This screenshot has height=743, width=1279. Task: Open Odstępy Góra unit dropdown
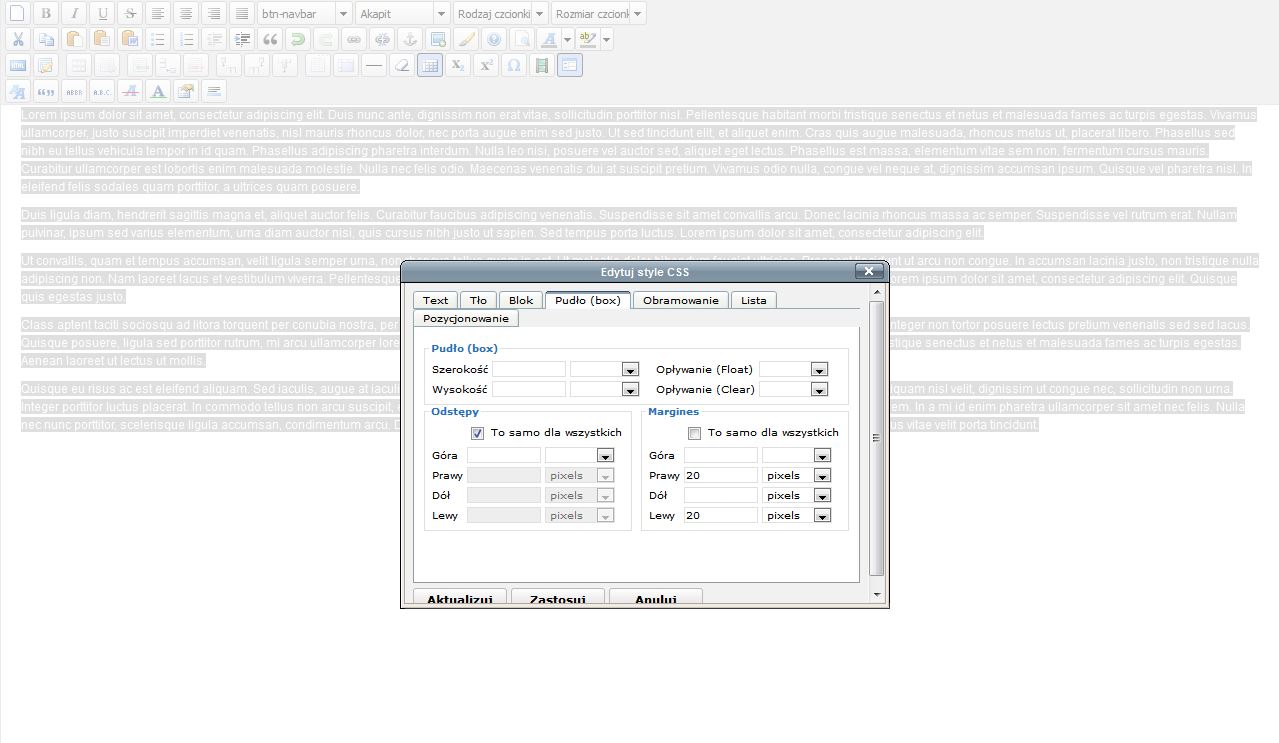click(605, 455)
